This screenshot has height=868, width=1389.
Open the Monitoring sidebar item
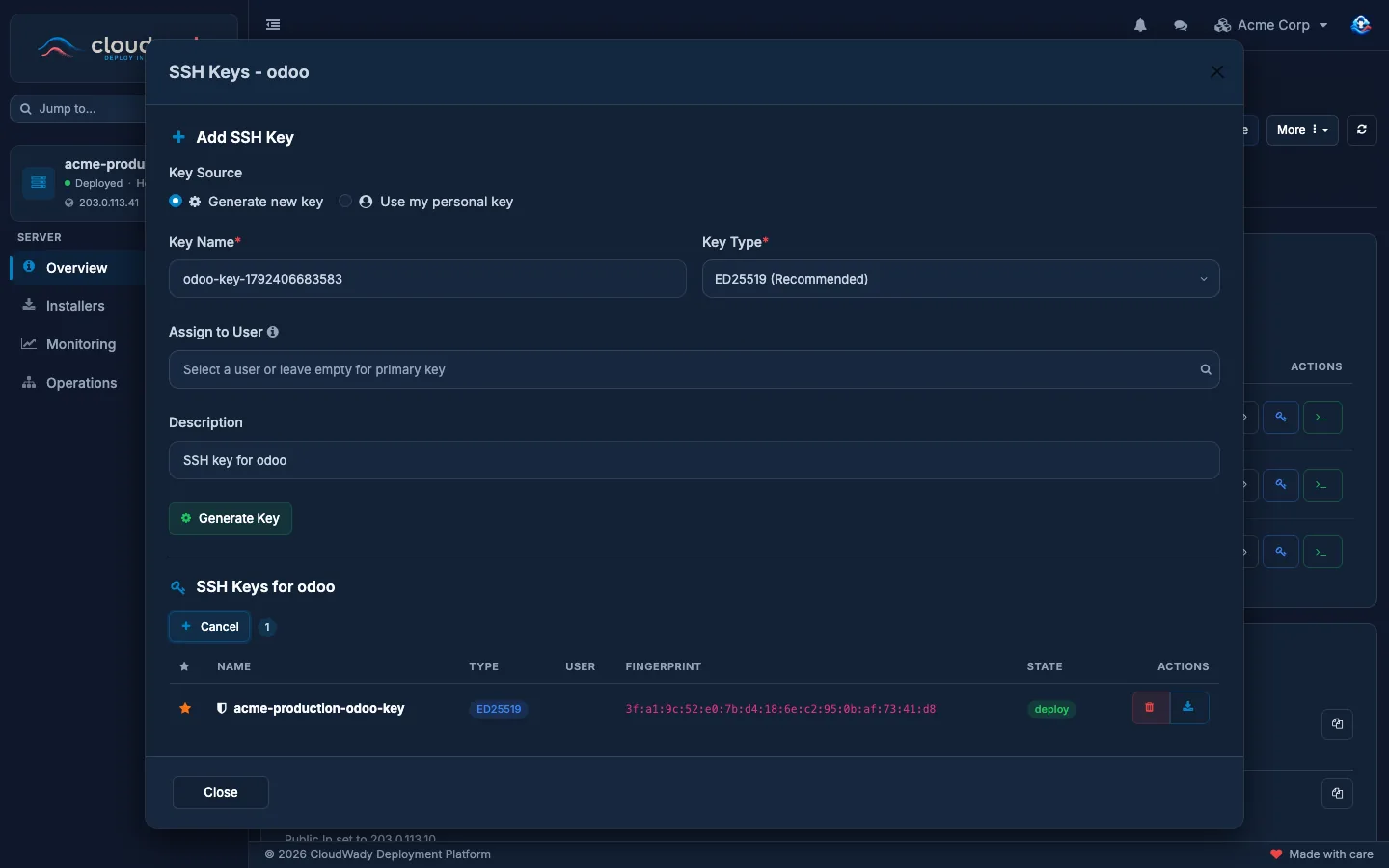[x=81, y=344]
